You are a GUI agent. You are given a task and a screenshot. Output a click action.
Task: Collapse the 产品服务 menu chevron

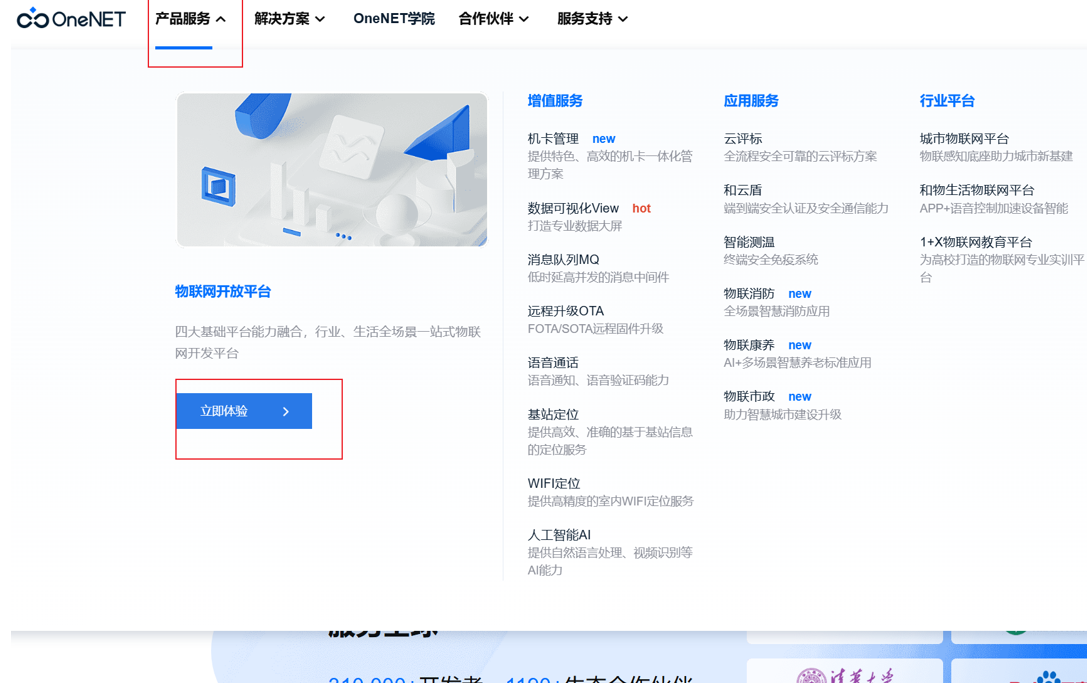[221, 19]
